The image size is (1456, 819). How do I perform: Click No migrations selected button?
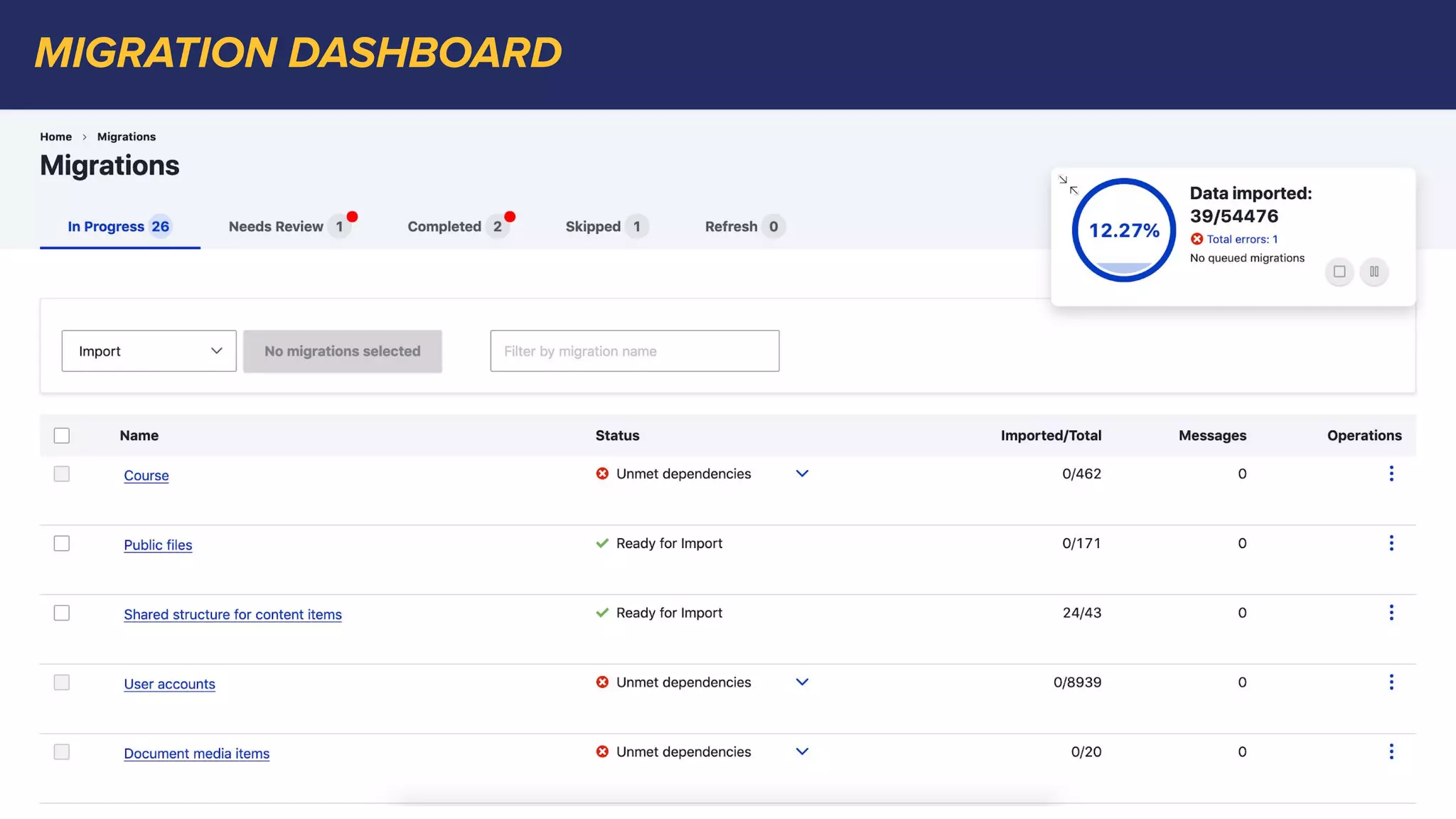pyautogui.click(x=343, y=351)
